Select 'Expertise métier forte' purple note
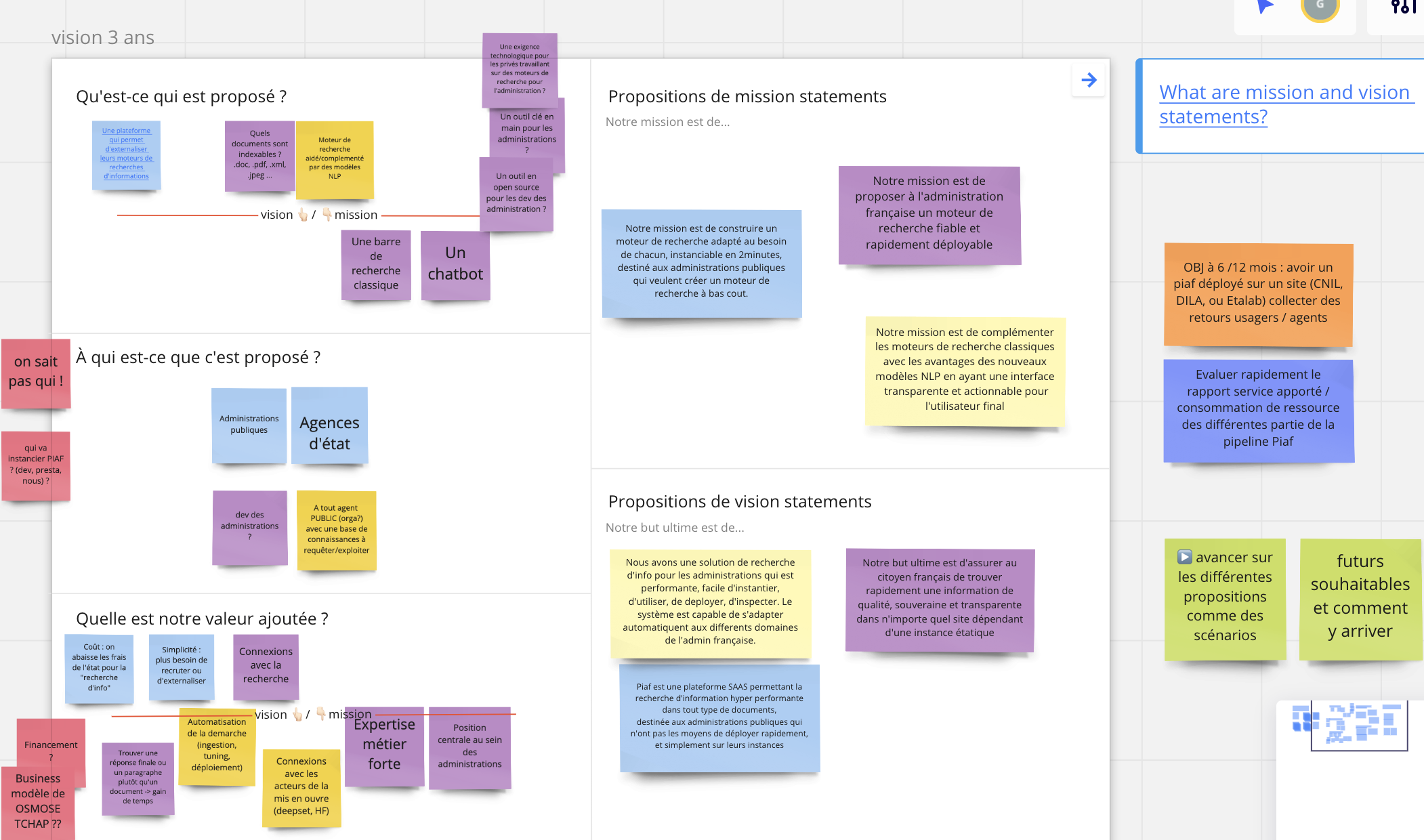1424x840 pixels. click(x=384, y=747)
